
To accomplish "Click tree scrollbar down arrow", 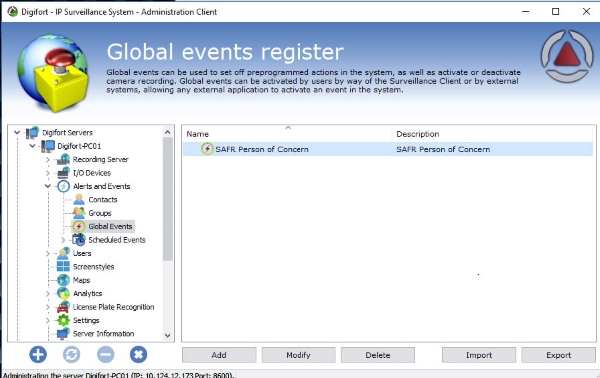I will [x=168, y=336].
